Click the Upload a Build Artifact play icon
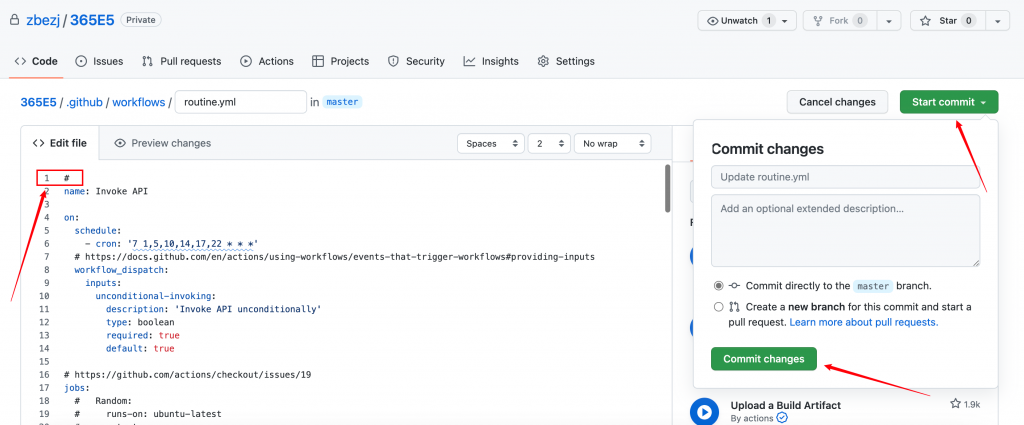1024x425 pixels. click(x=704, y=410)
